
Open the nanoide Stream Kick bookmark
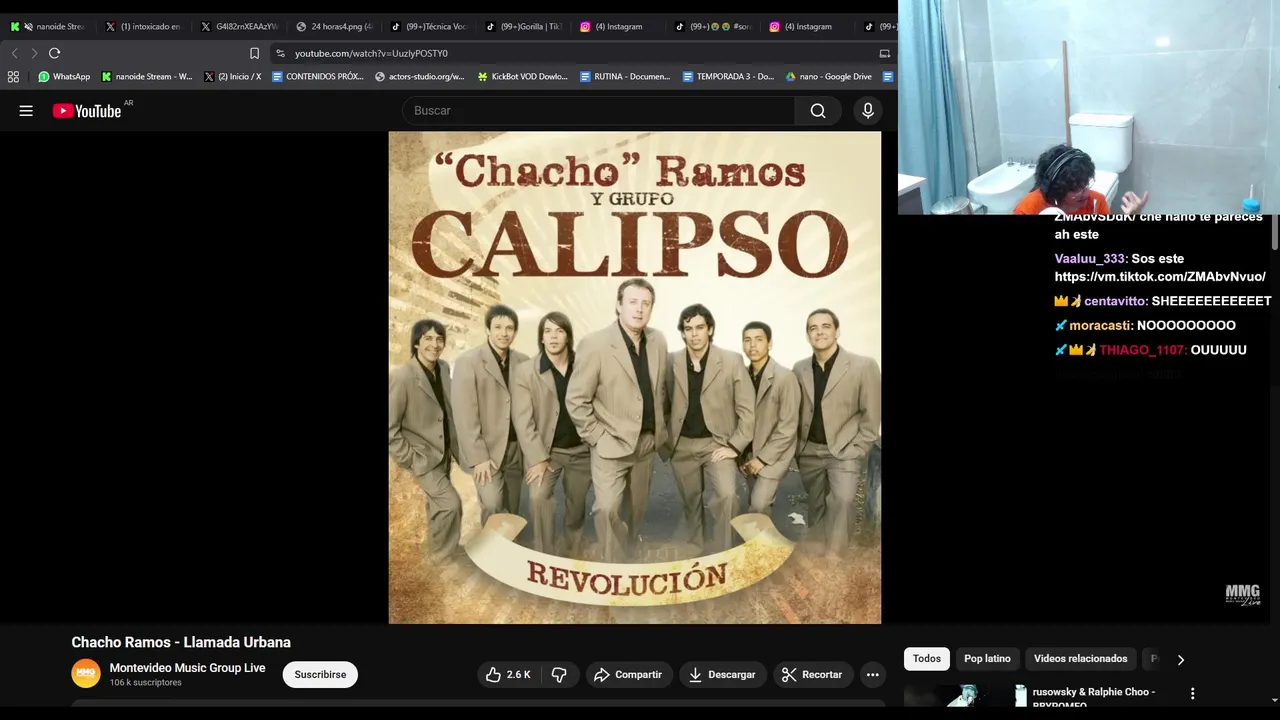(x=147, y=76)
